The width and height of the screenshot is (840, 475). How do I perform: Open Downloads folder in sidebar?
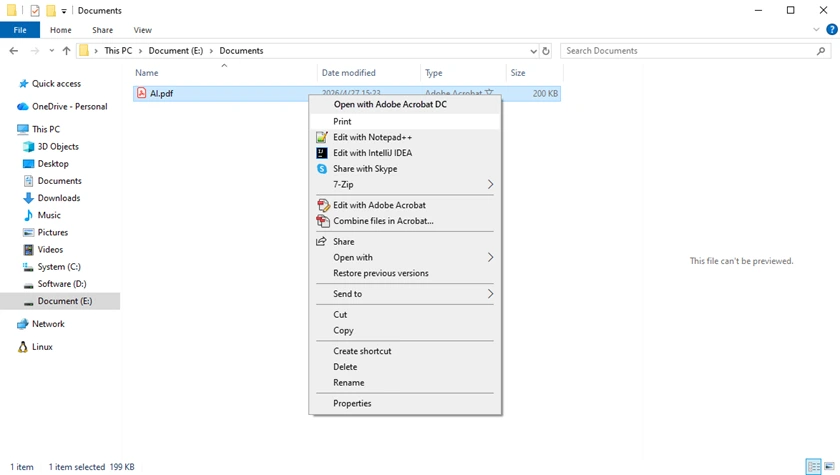pos(59,198)
